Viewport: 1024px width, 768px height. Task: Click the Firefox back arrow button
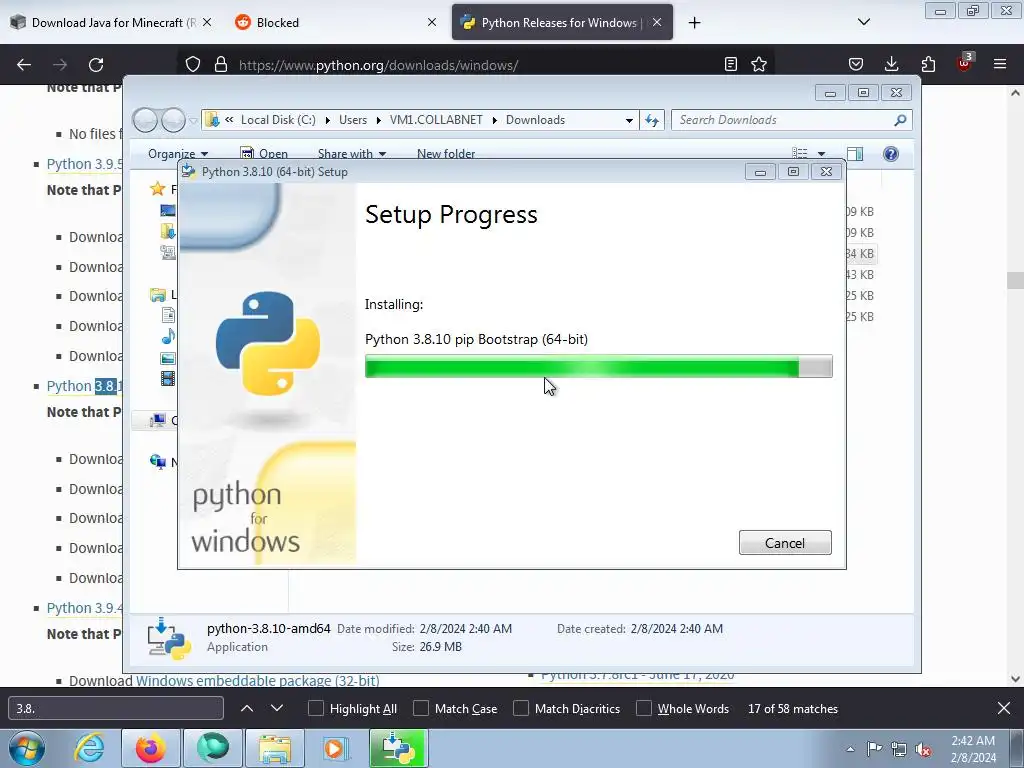tap(24, 65)
